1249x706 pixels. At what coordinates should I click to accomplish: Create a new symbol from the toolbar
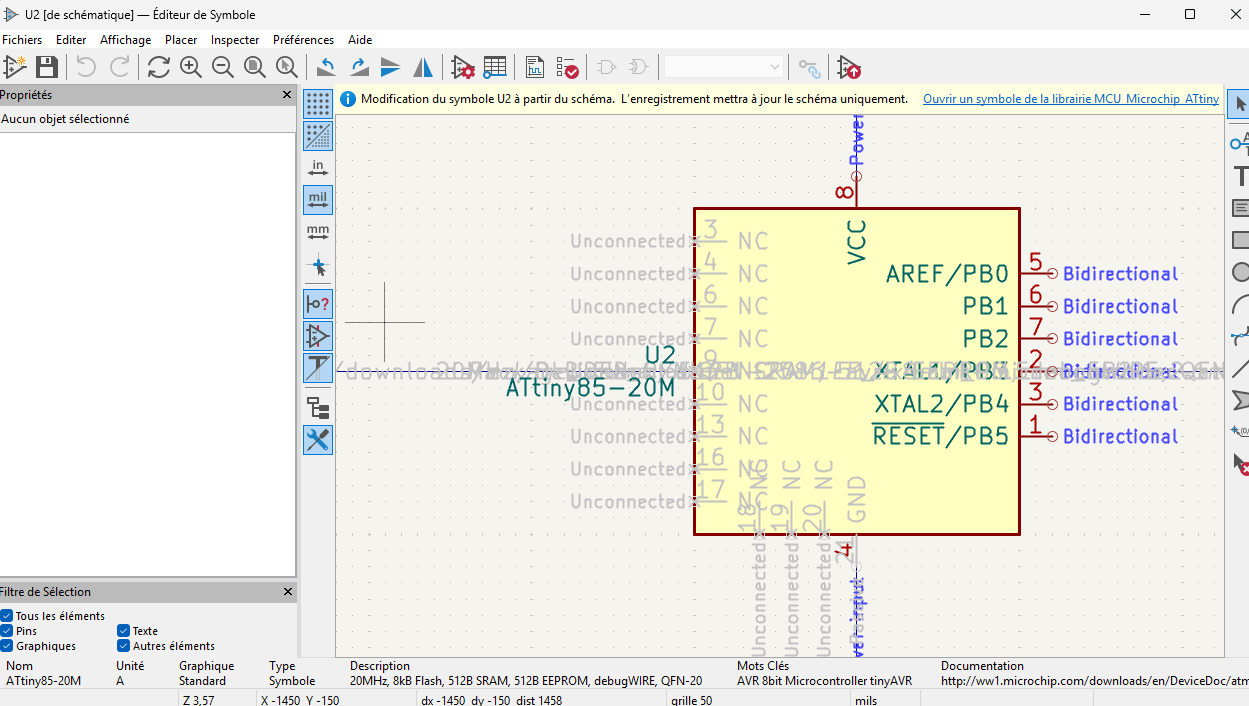click(15, 67)
